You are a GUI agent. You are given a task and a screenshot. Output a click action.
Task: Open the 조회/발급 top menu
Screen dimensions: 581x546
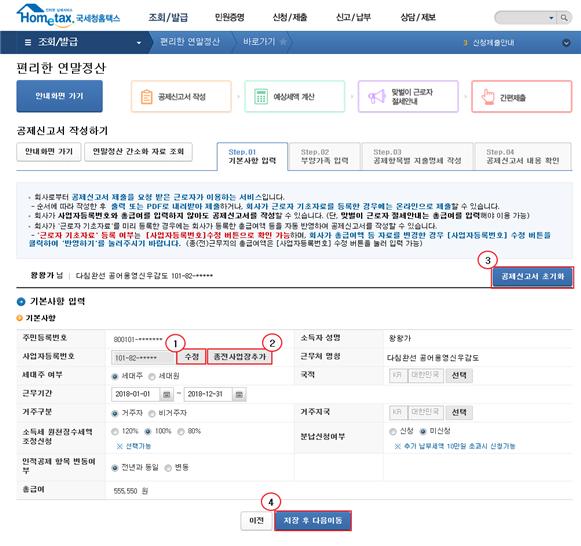pyautogui.click(x=168, y=17)
